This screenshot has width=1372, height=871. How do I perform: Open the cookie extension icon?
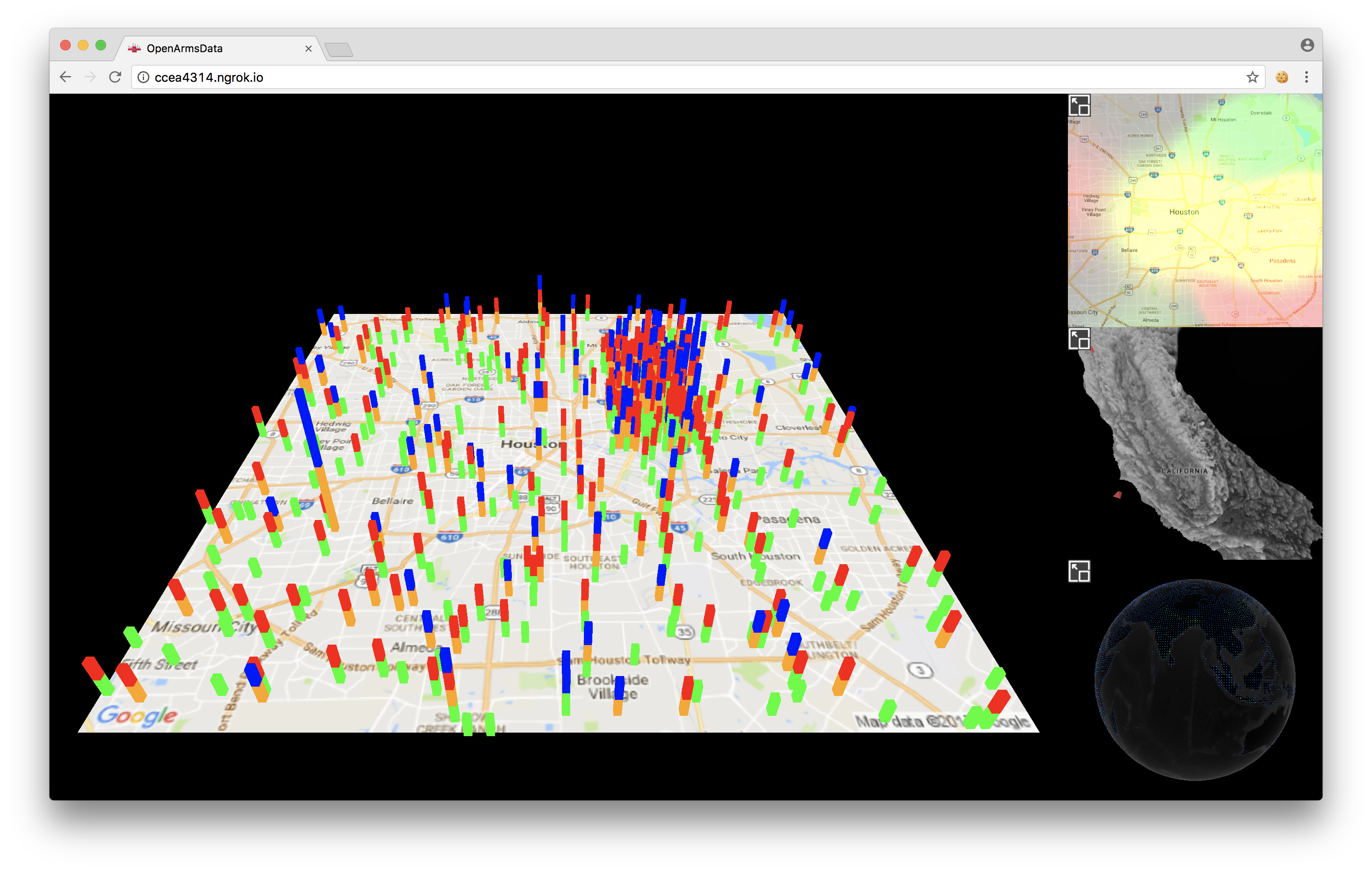[1281, 77]
